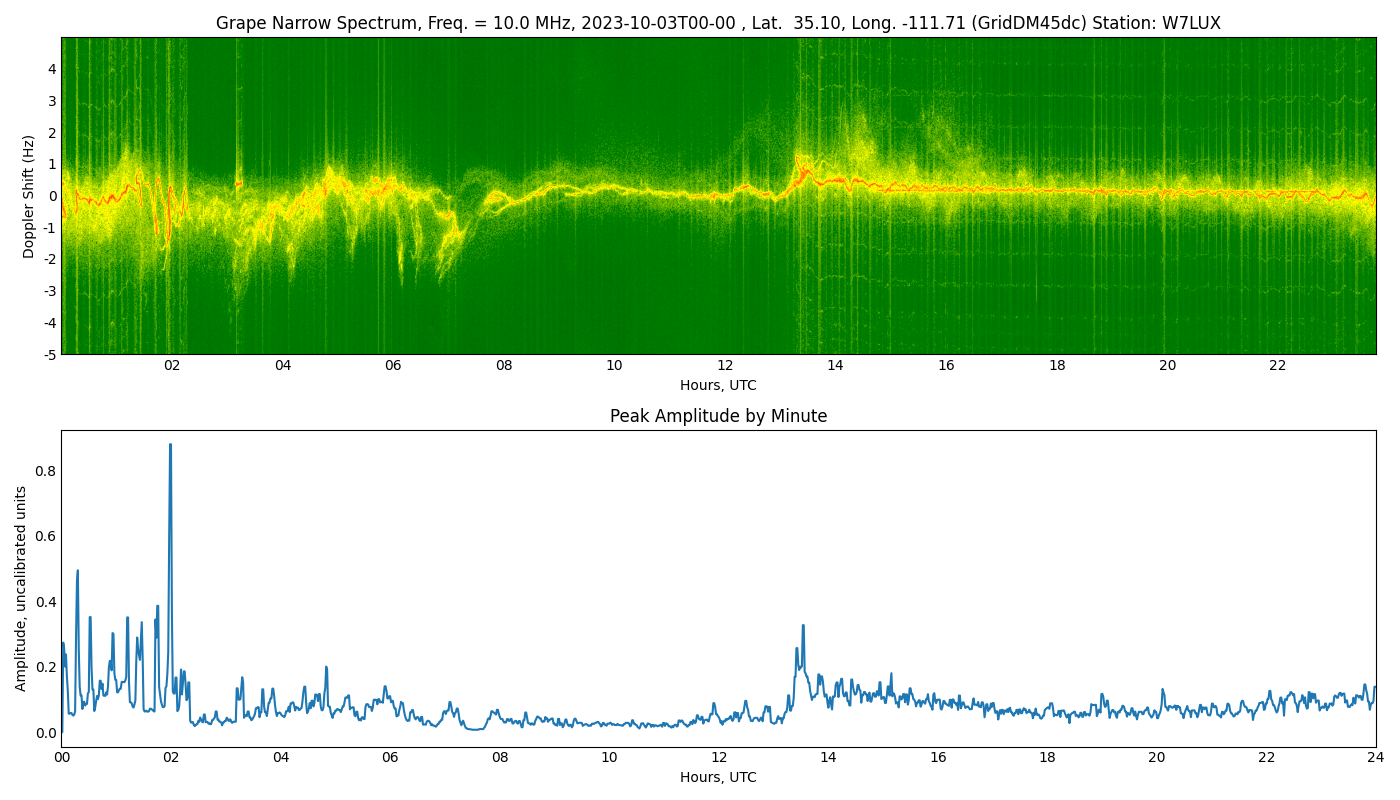Click Doppler axis tick '2'
The height and width of the screenshot is (800, 1400).
(52, 133)
